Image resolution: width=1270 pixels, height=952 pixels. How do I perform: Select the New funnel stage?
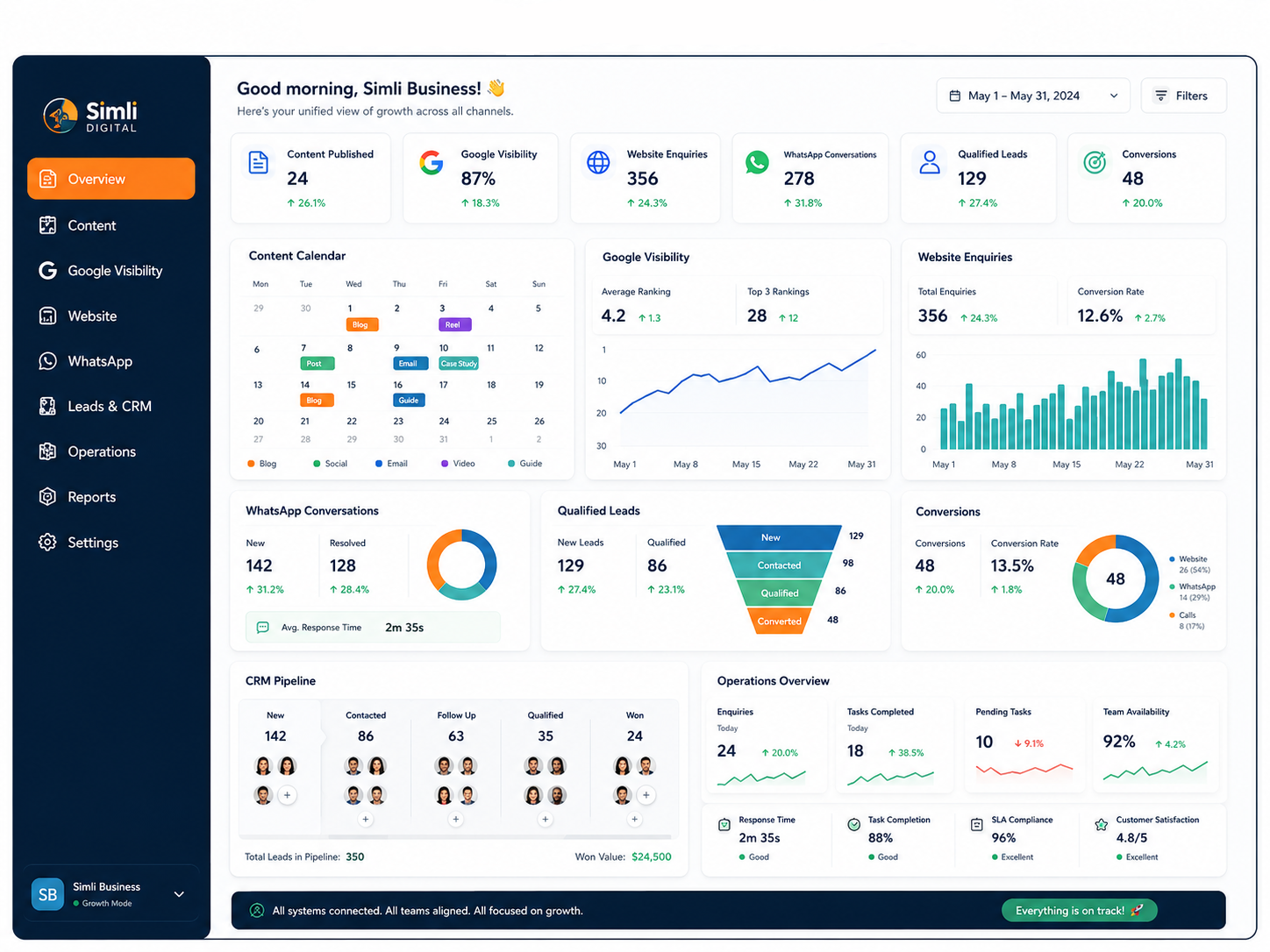point(779,537)
